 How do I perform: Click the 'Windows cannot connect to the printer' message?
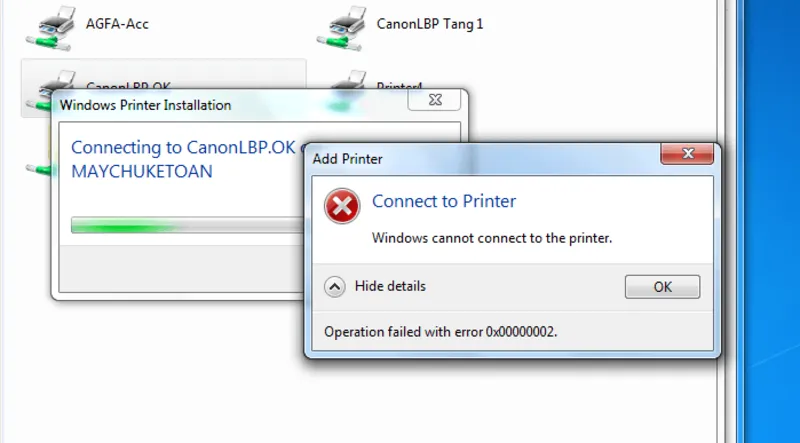(491, 238)
